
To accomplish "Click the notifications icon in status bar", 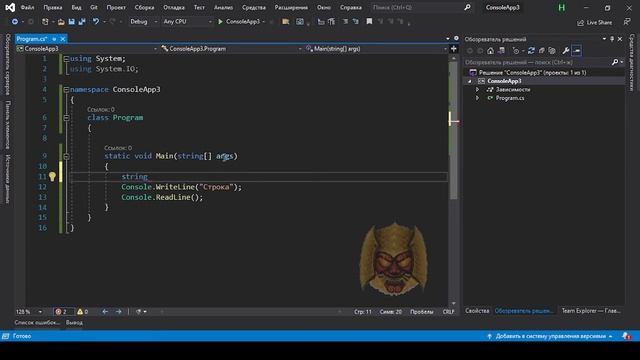I will coord(626,336).
